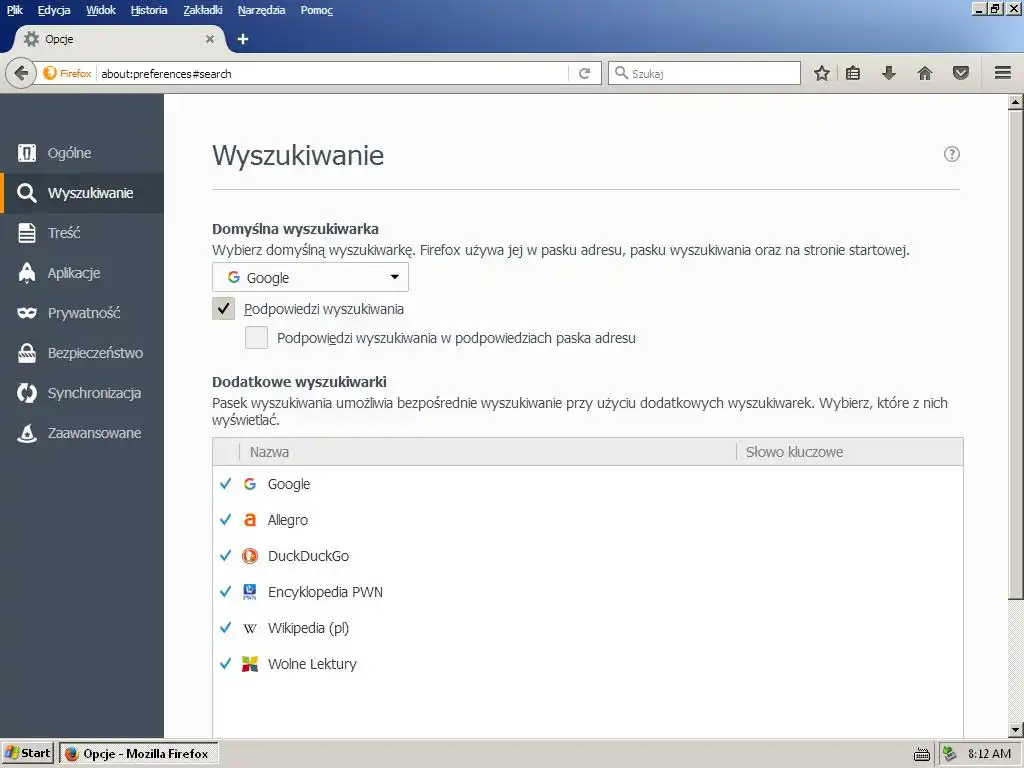Viewport: 1024px width, 768px height.
Task: Select the Allegro engine name text
Action: [287, 520]
